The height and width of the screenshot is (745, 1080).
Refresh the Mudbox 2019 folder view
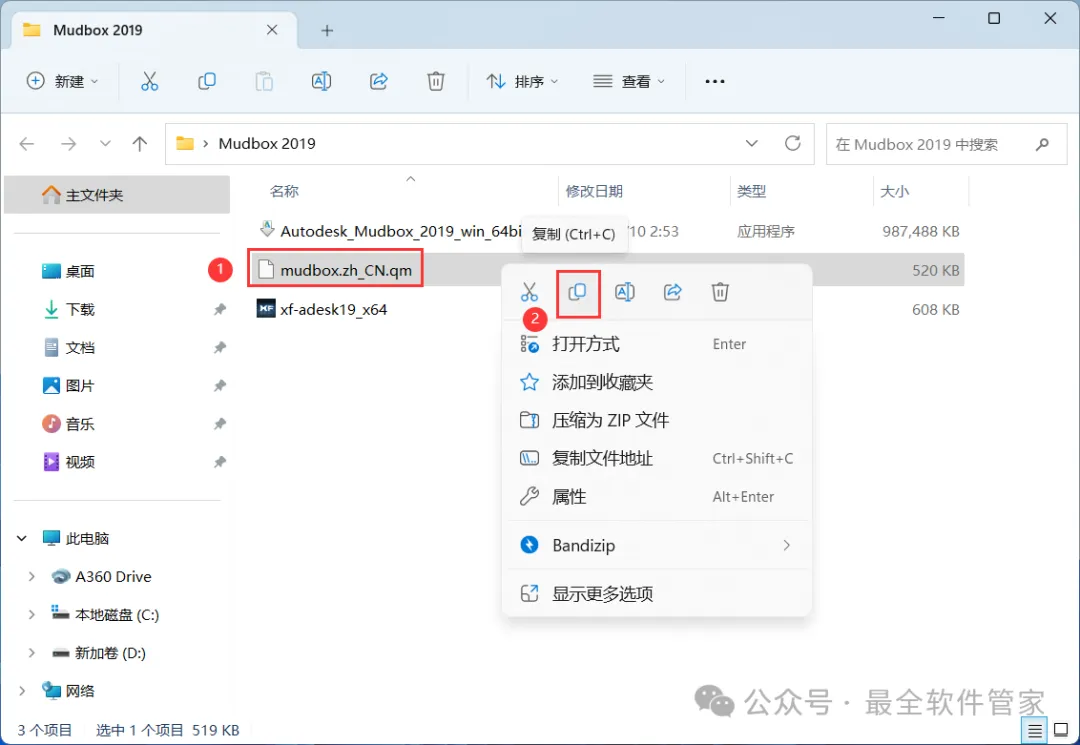tap(793, 143)
